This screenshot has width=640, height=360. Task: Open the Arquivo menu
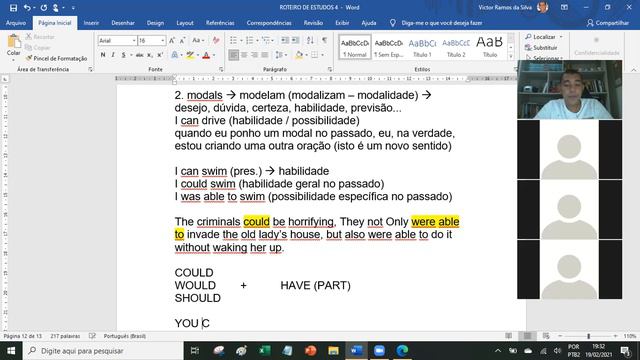16,23
